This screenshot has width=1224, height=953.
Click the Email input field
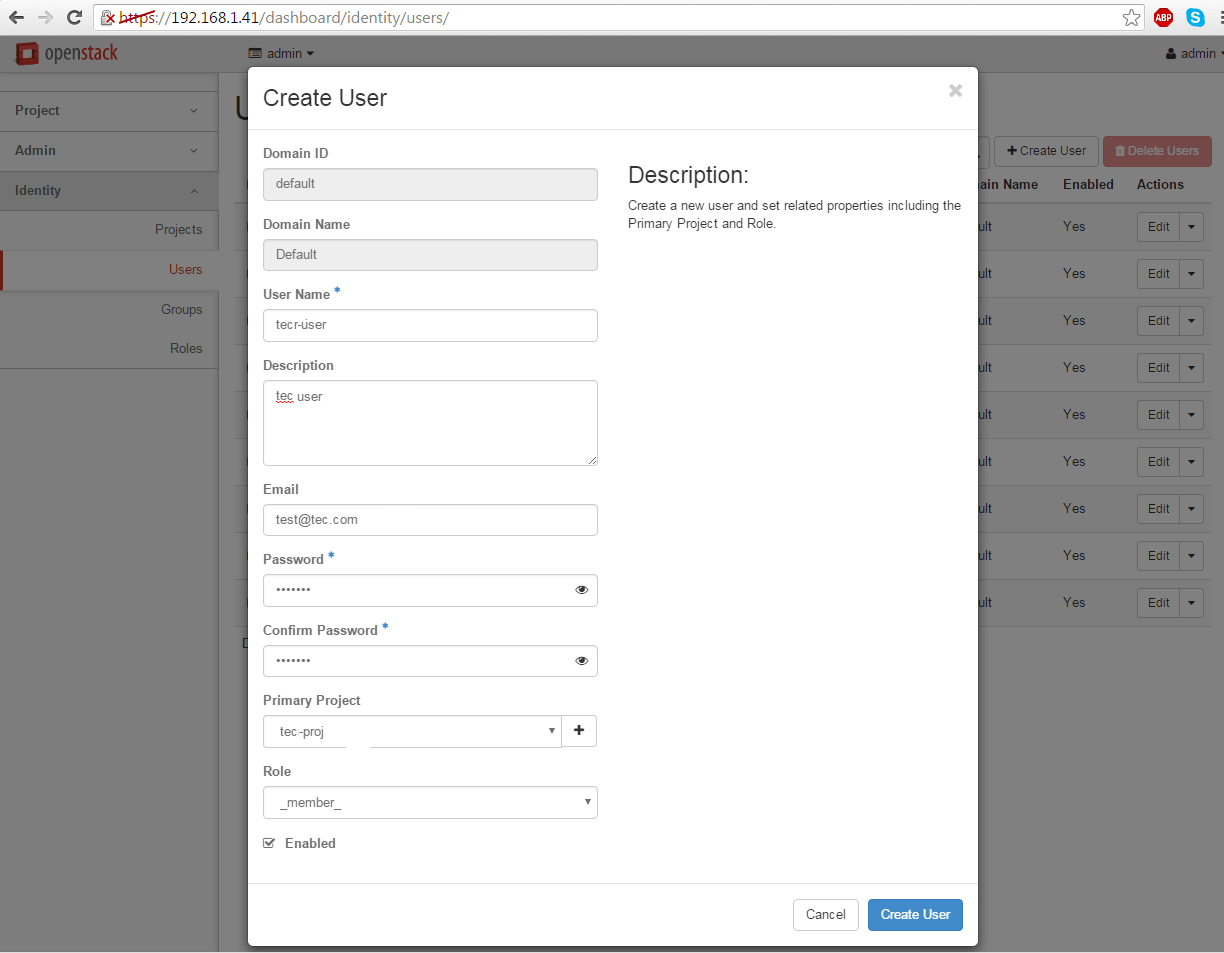pyautogui.click(x=430, y=520)
